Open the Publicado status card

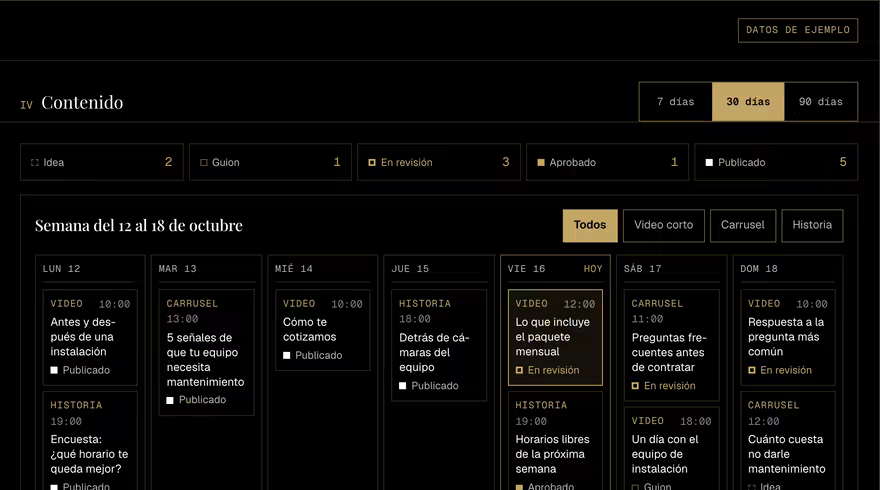tap(776, 162)
